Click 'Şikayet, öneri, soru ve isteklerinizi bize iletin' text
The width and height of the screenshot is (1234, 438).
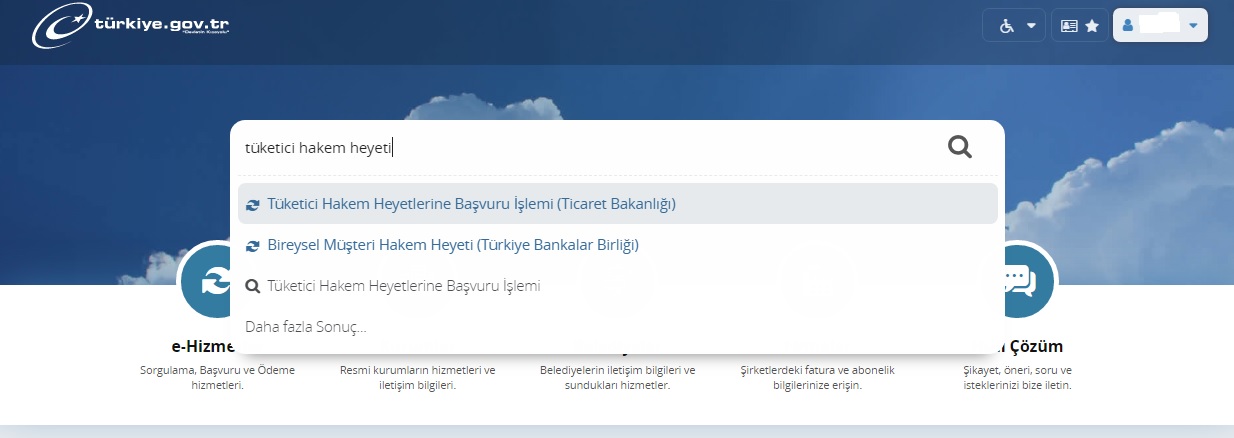1020,377
